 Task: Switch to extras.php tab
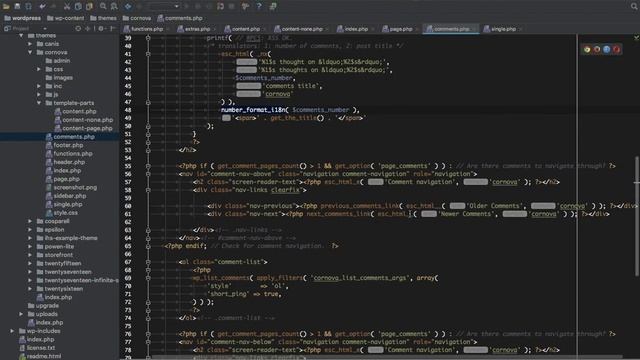pyautogui.click(x=197, y=29)
